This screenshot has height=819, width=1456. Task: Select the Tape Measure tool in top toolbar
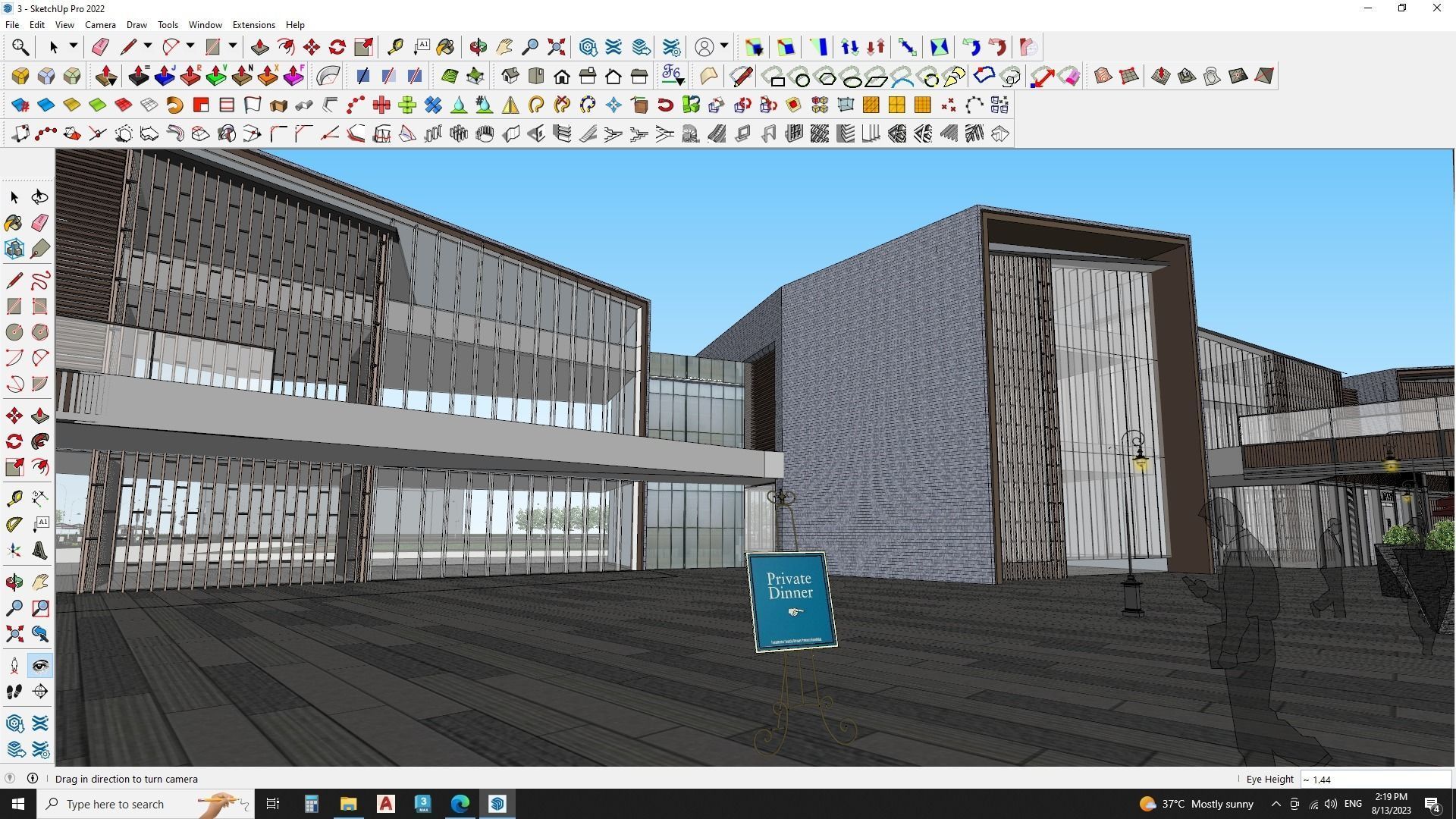point(395,47)
